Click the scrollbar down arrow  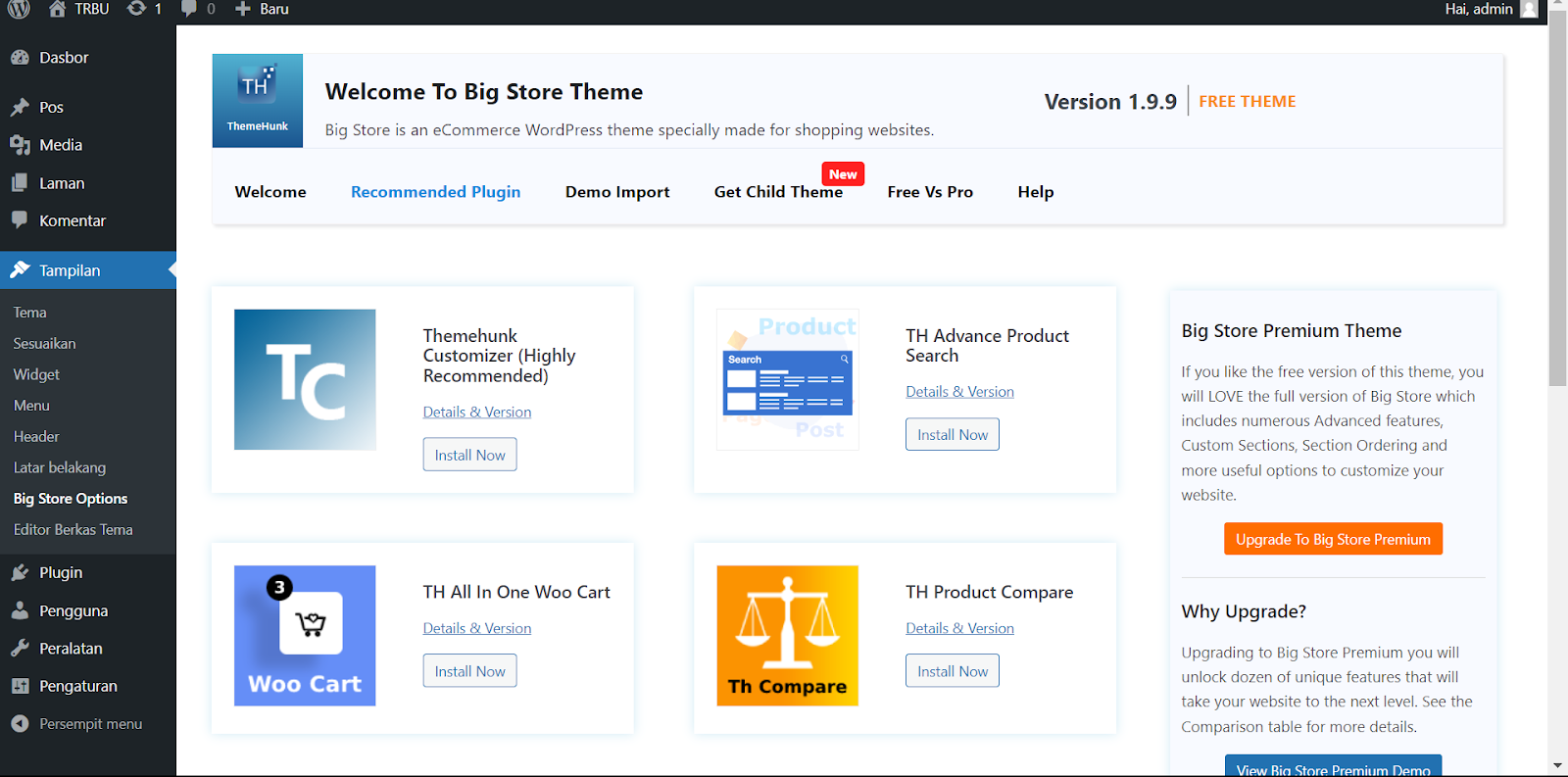(x=1557, y=766)
